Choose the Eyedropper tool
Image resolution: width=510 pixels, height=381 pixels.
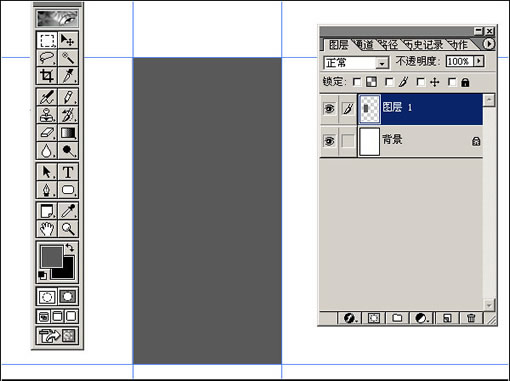pyautogui.click(x=68, y=211)
